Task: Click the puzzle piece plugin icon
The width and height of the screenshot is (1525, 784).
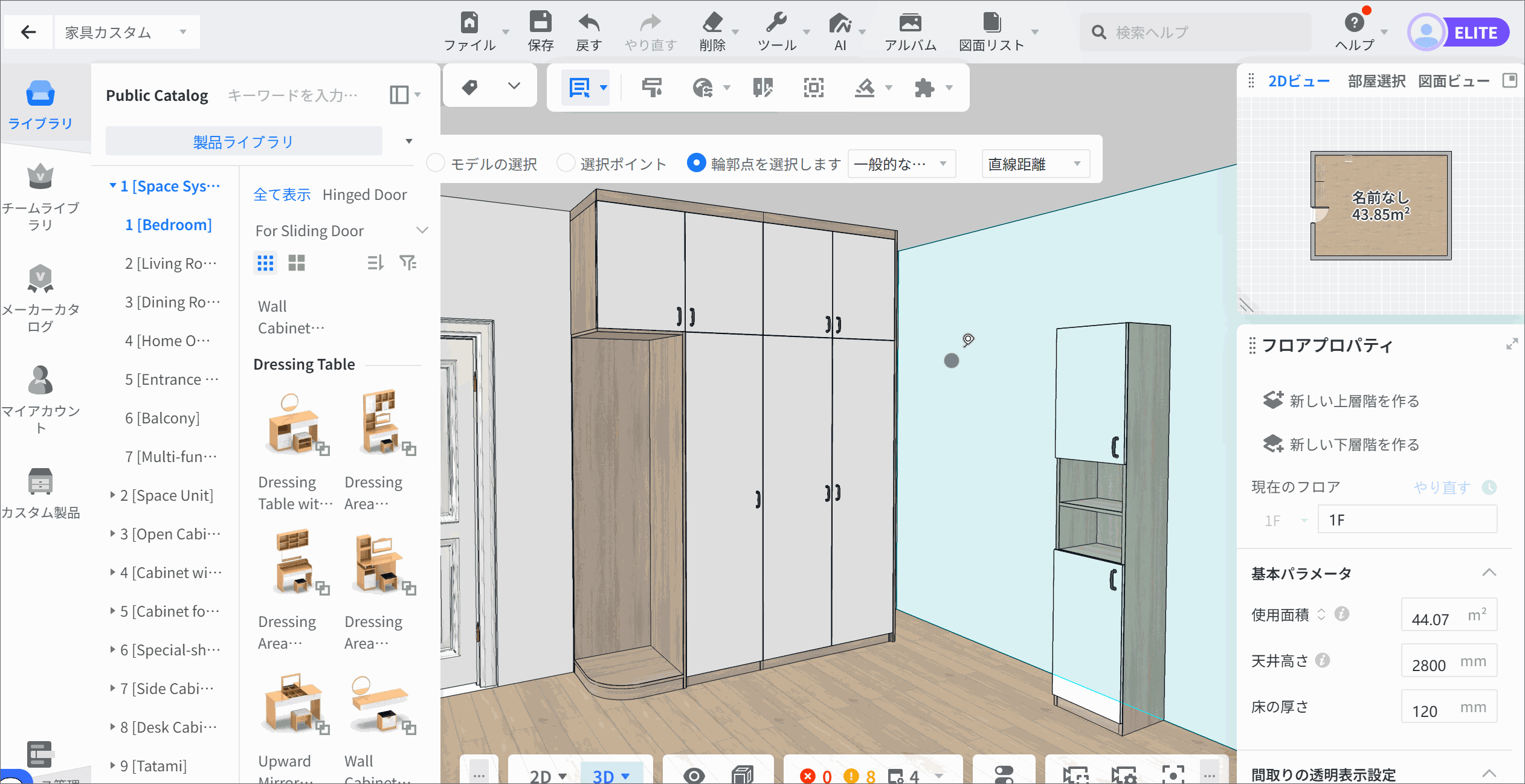Action: pos(924,88)
